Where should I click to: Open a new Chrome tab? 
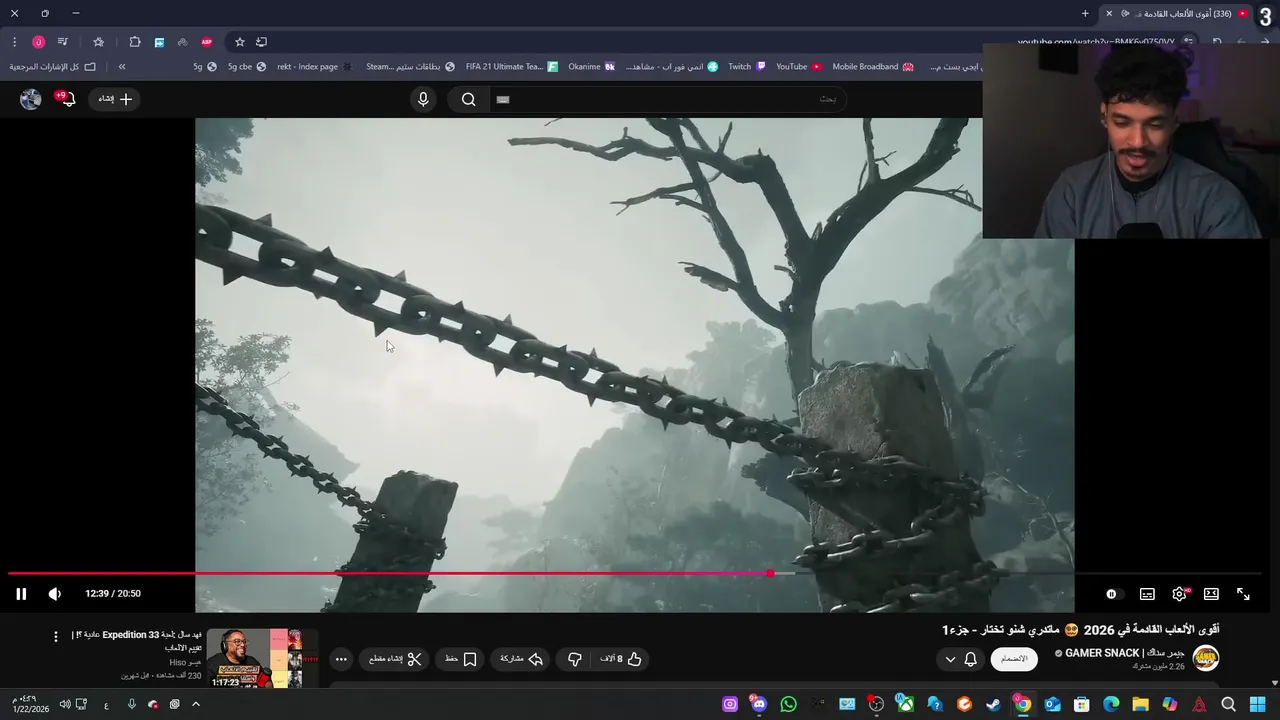(1085, 13)
